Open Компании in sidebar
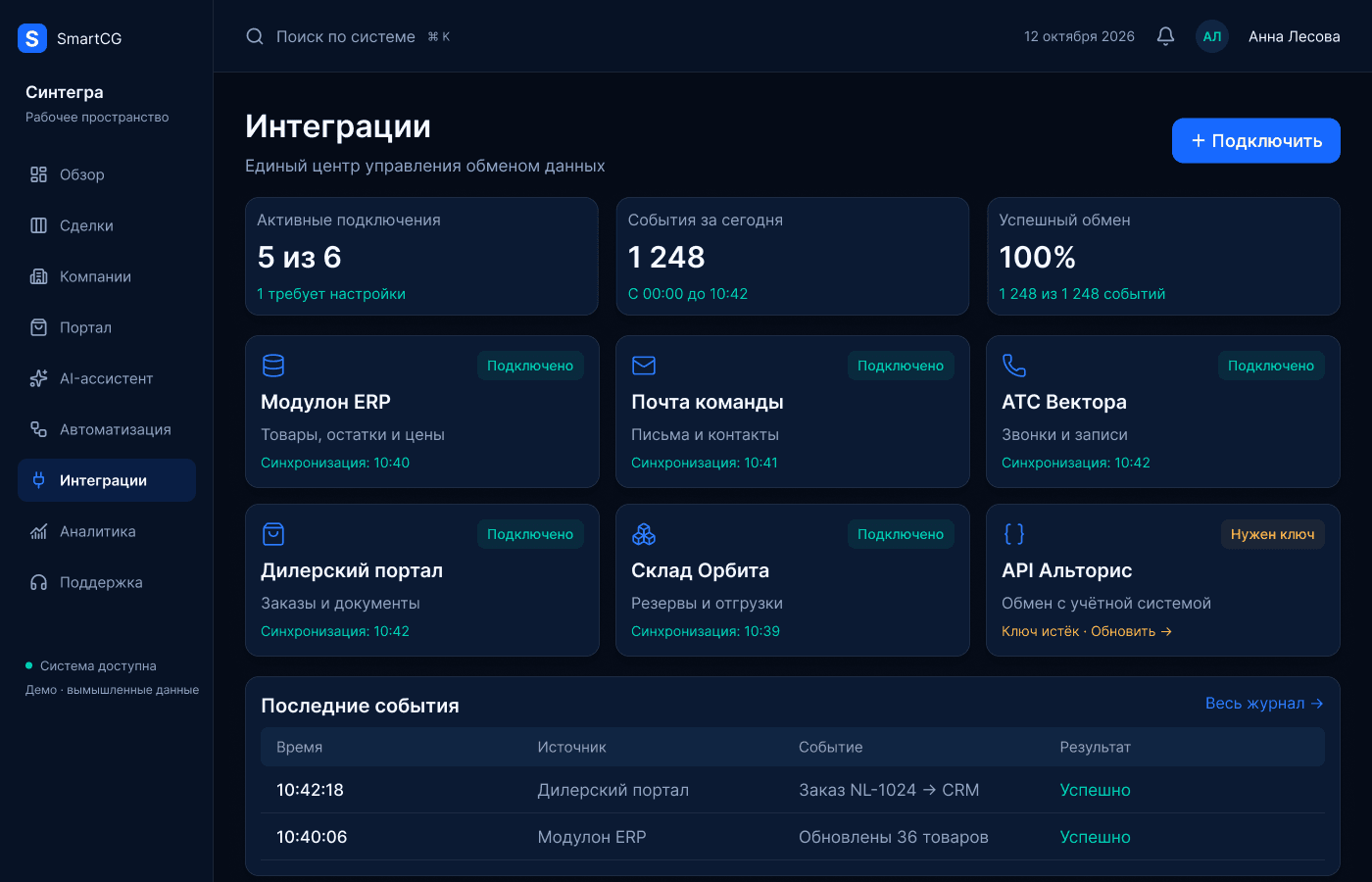This screenshot has height=882, width=1372. 107,276
